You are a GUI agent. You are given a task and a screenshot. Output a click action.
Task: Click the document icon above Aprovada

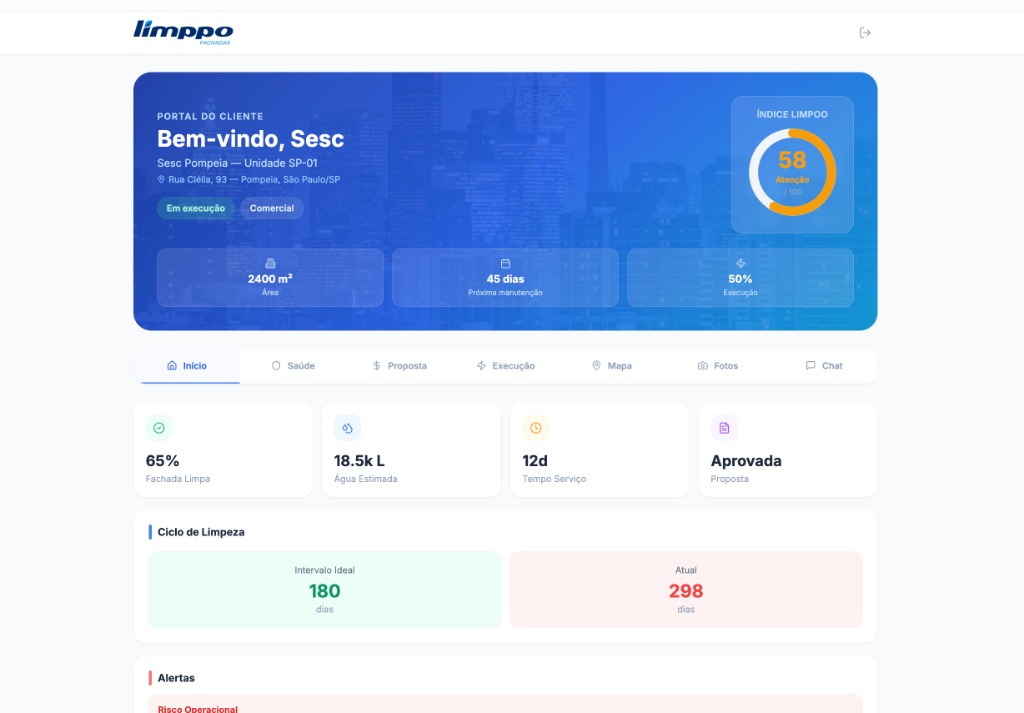[x=724, y=428]
